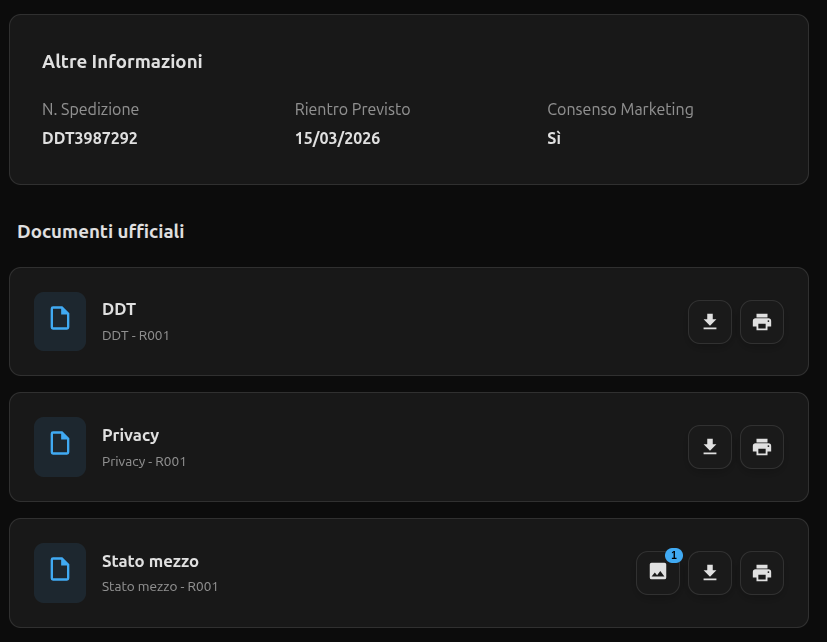The image size is (827, 642).
Task: Click the 'Privacy - R001' subtitle
Action: 144,462
